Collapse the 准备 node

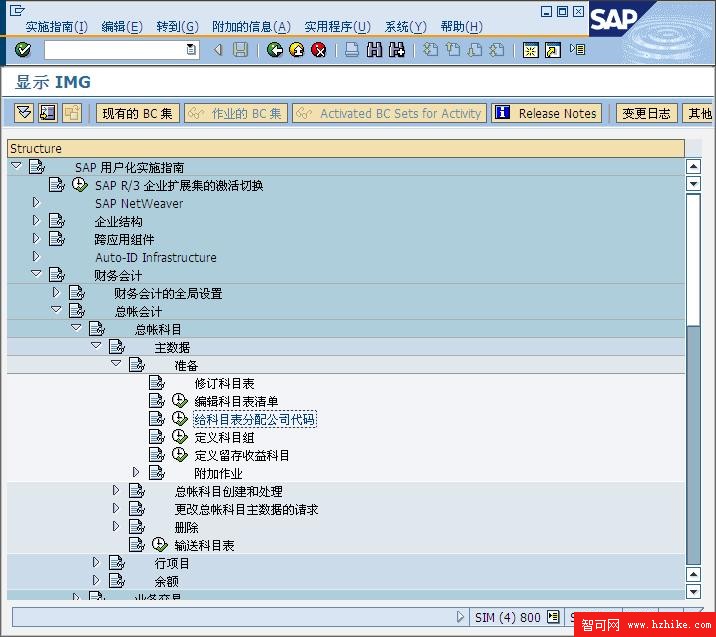click(x=116, y=363)
